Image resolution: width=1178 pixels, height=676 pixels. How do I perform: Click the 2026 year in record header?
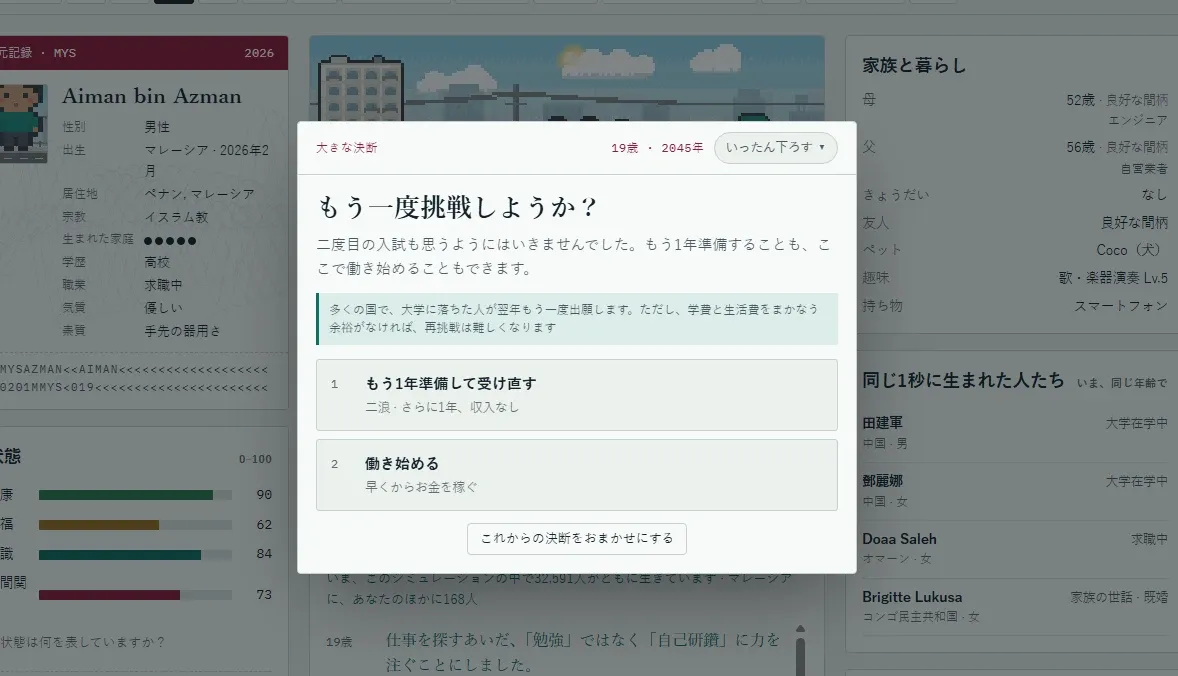tap(259, 53)
